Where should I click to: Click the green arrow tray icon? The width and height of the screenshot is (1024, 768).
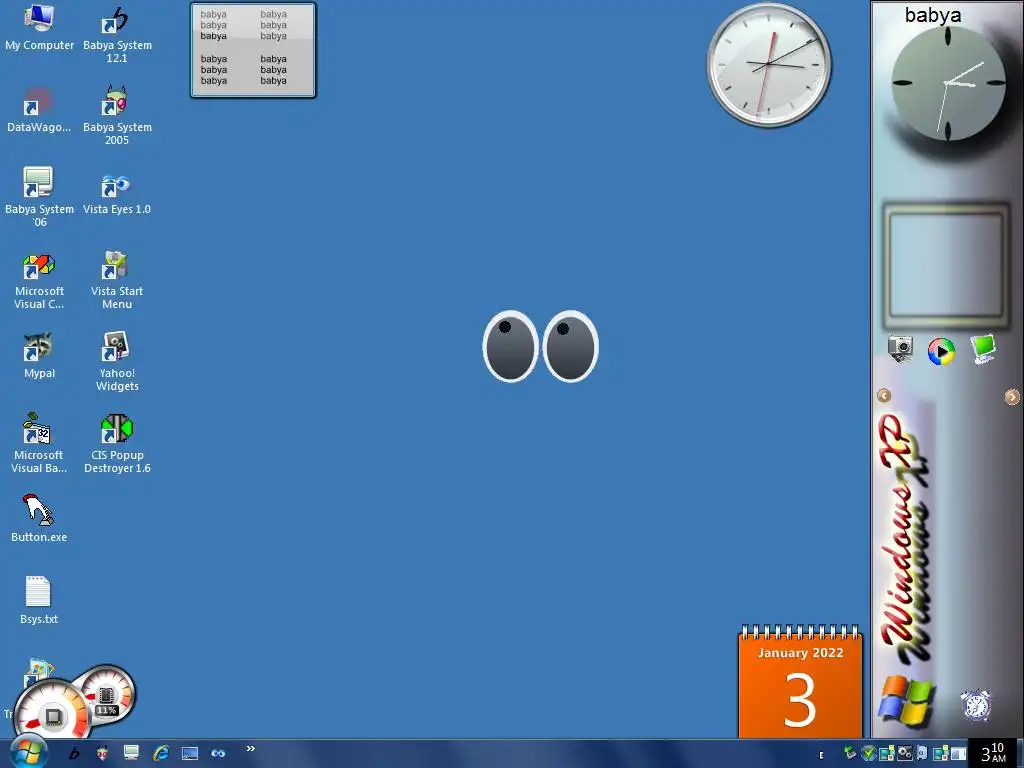point(850,753)
